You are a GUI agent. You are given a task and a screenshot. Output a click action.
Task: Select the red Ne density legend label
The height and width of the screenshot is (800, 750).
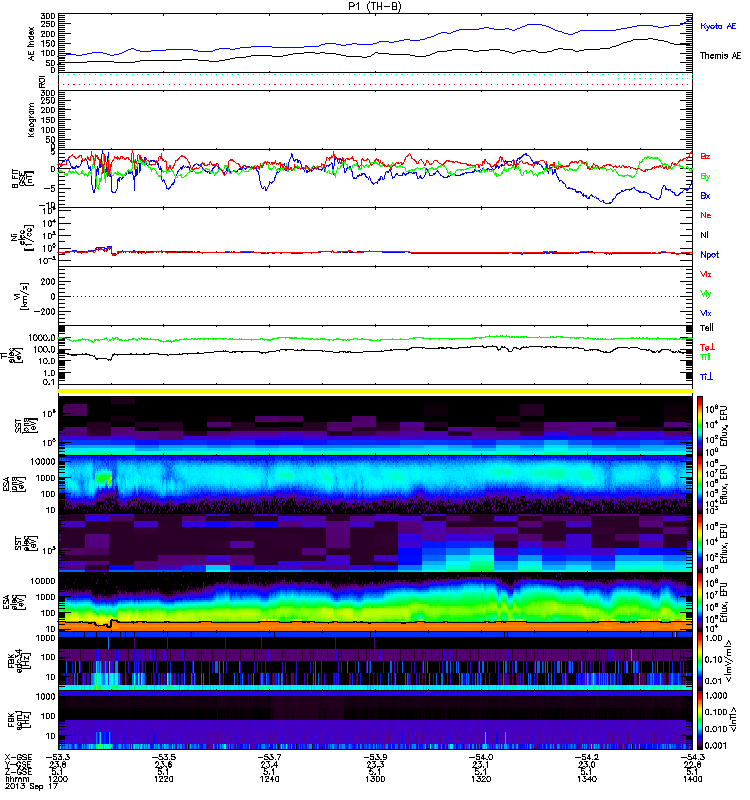[706, 215]
